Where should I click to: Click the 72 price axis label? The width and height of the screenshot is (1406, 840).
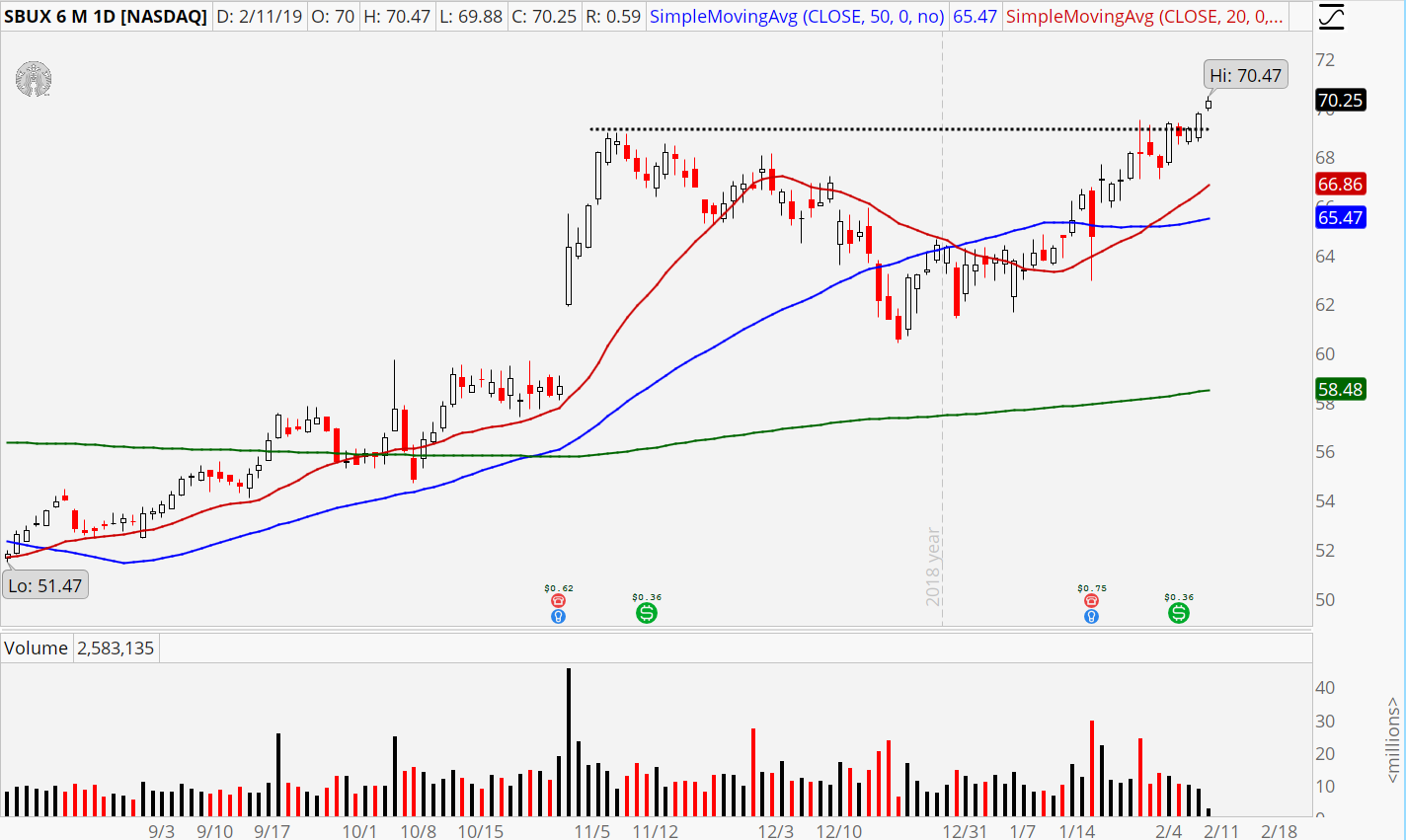pos(1325,60)
